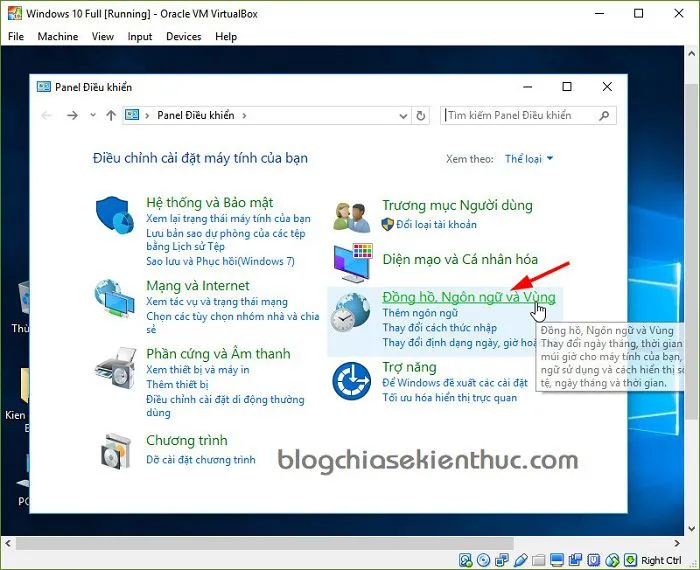The image size is (700, 570).
Task: Click the Dỡ cài đặt chương trình link
Action: click(201, 460)
